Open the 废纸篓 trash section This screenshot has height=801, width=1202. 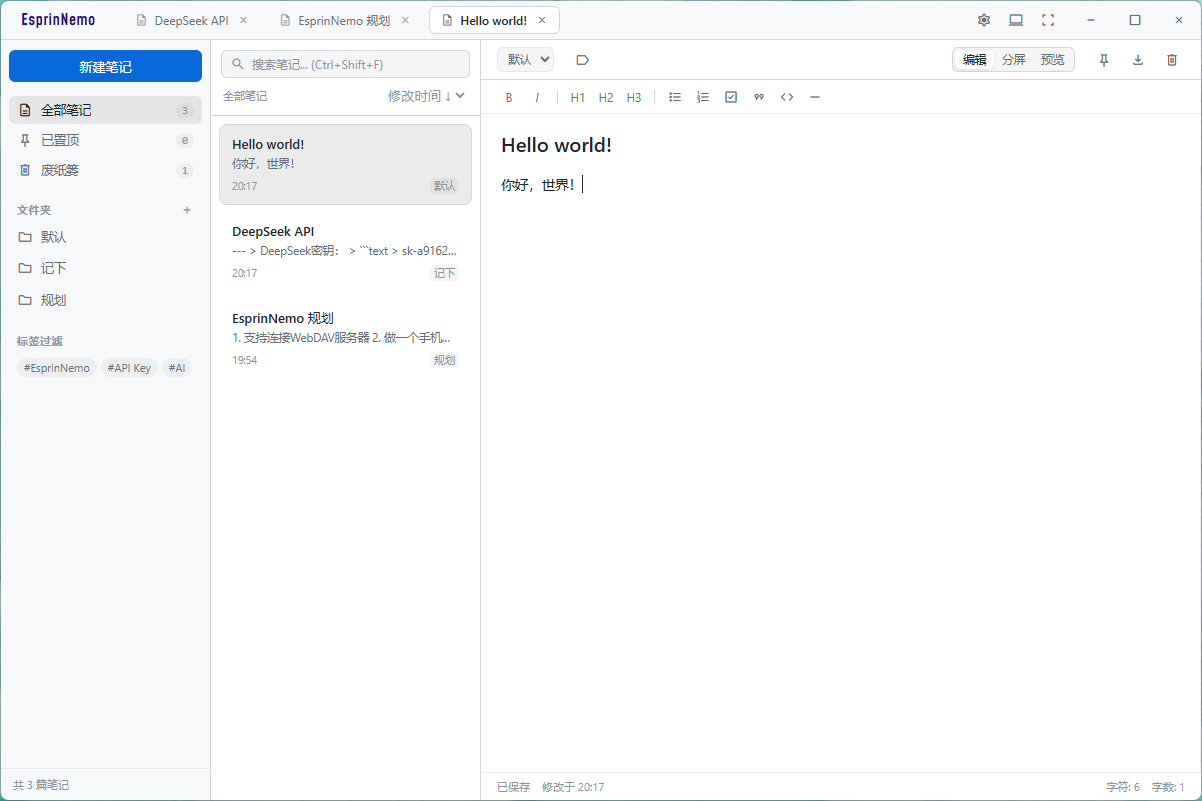click(105, 170)
